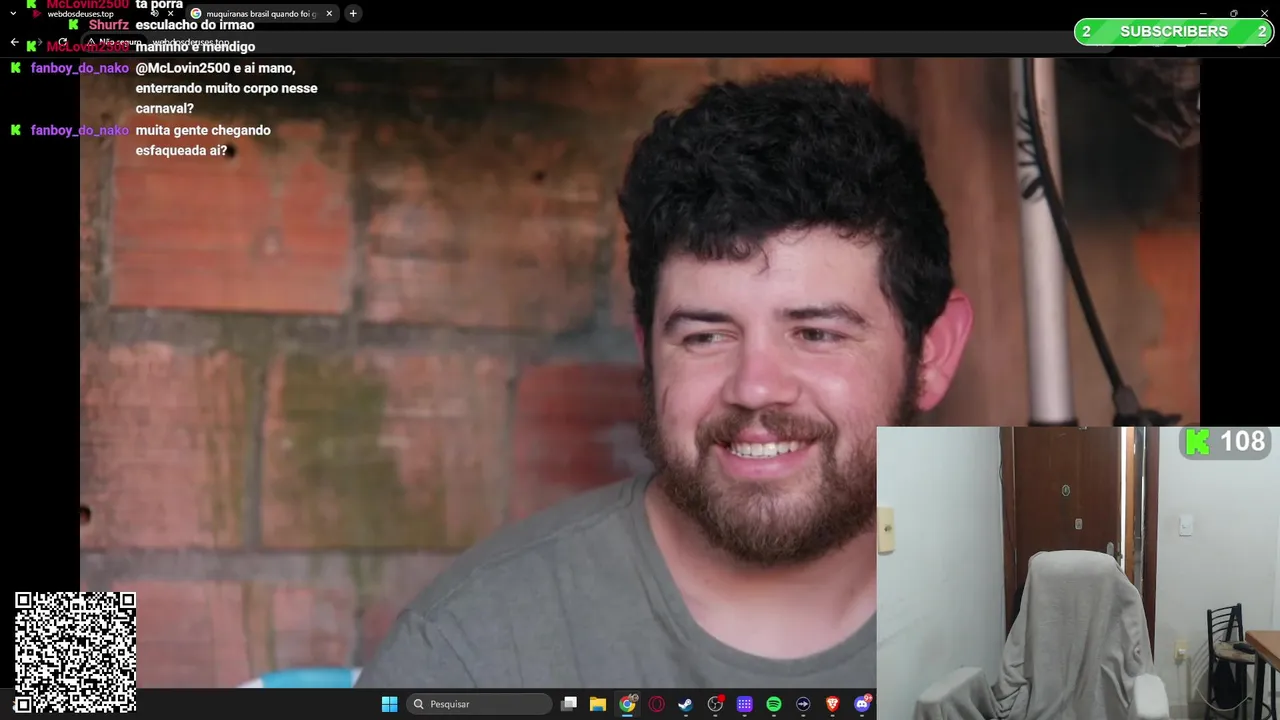Screen dimensions: 1280x720
Task: Switch to Google Chrome in the taskbar
Action: (x=627, y=704)
